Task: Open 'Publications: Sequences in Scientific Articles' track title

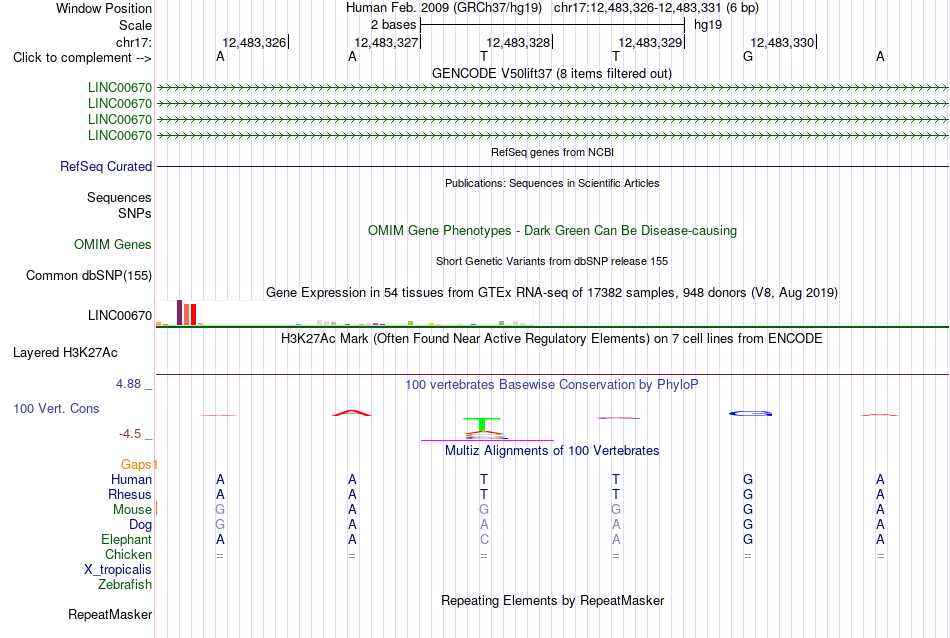Action: [x=552, y=183]
